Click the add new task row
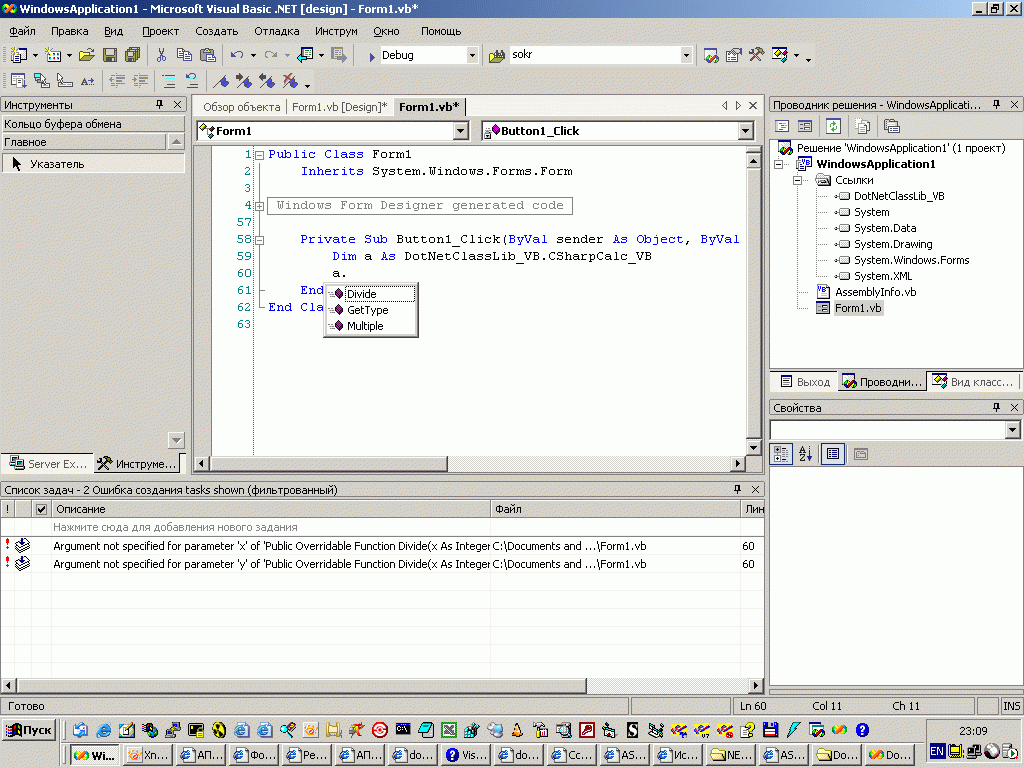This screenshot has height=768, width=1024. click(175, 527)
